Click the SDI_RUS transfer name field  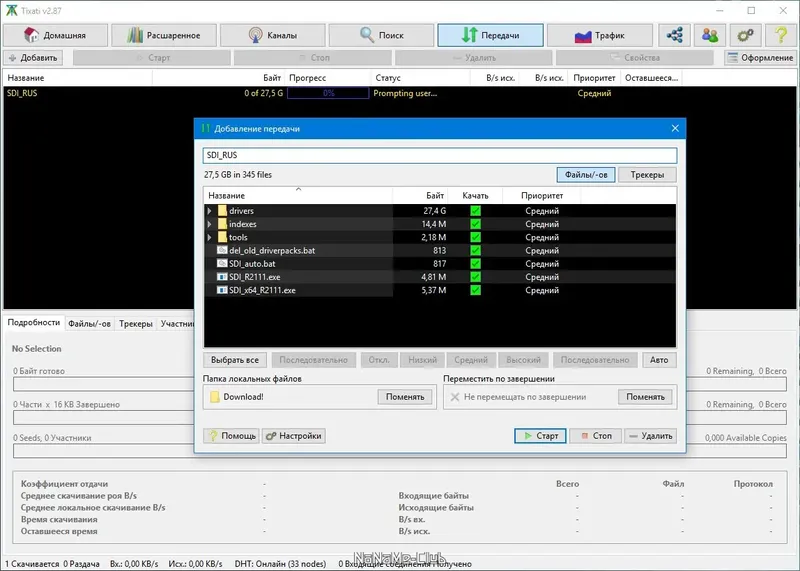440,155
